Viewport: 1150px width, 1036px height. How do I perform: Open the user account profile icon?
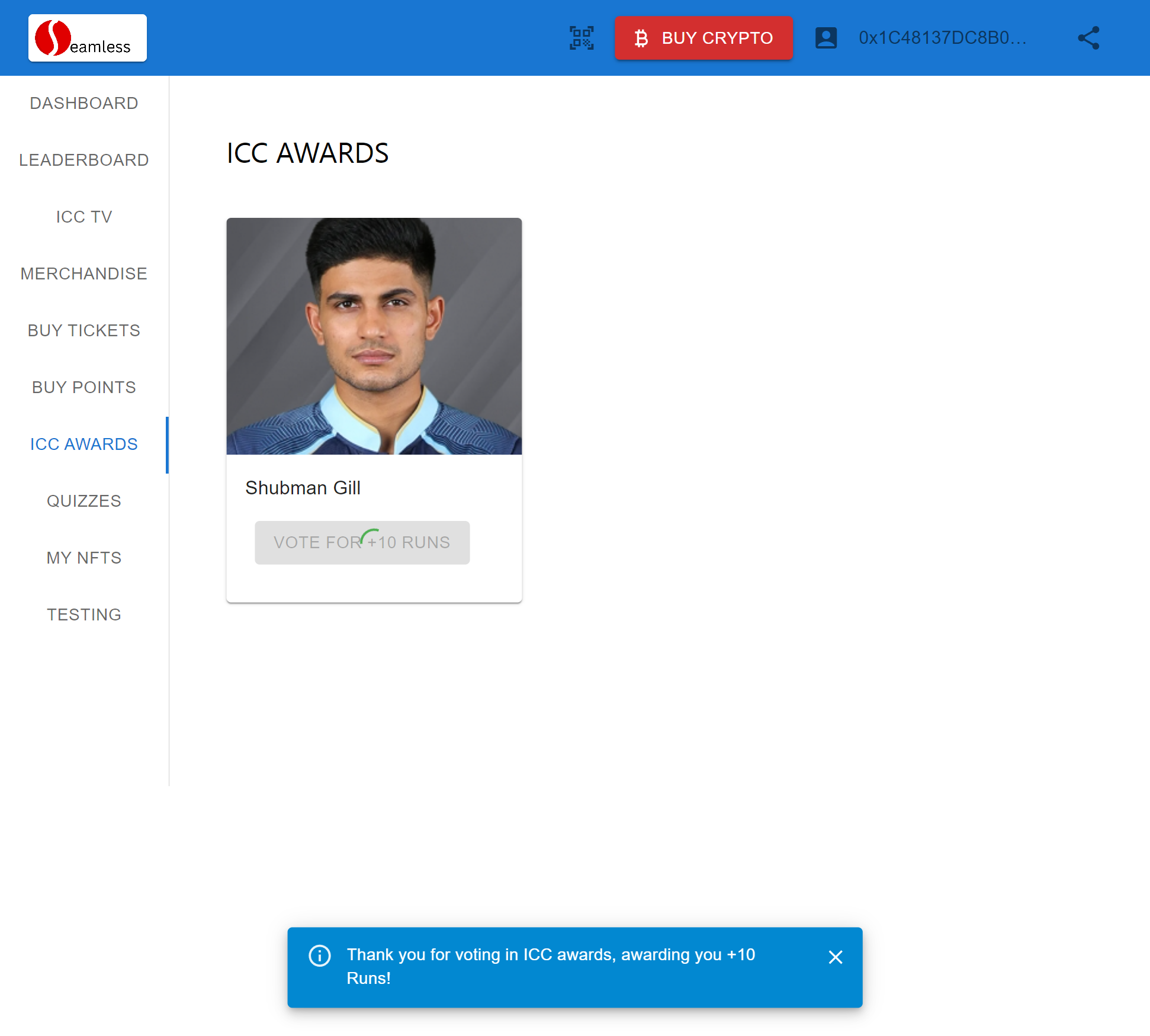point(826,38)
